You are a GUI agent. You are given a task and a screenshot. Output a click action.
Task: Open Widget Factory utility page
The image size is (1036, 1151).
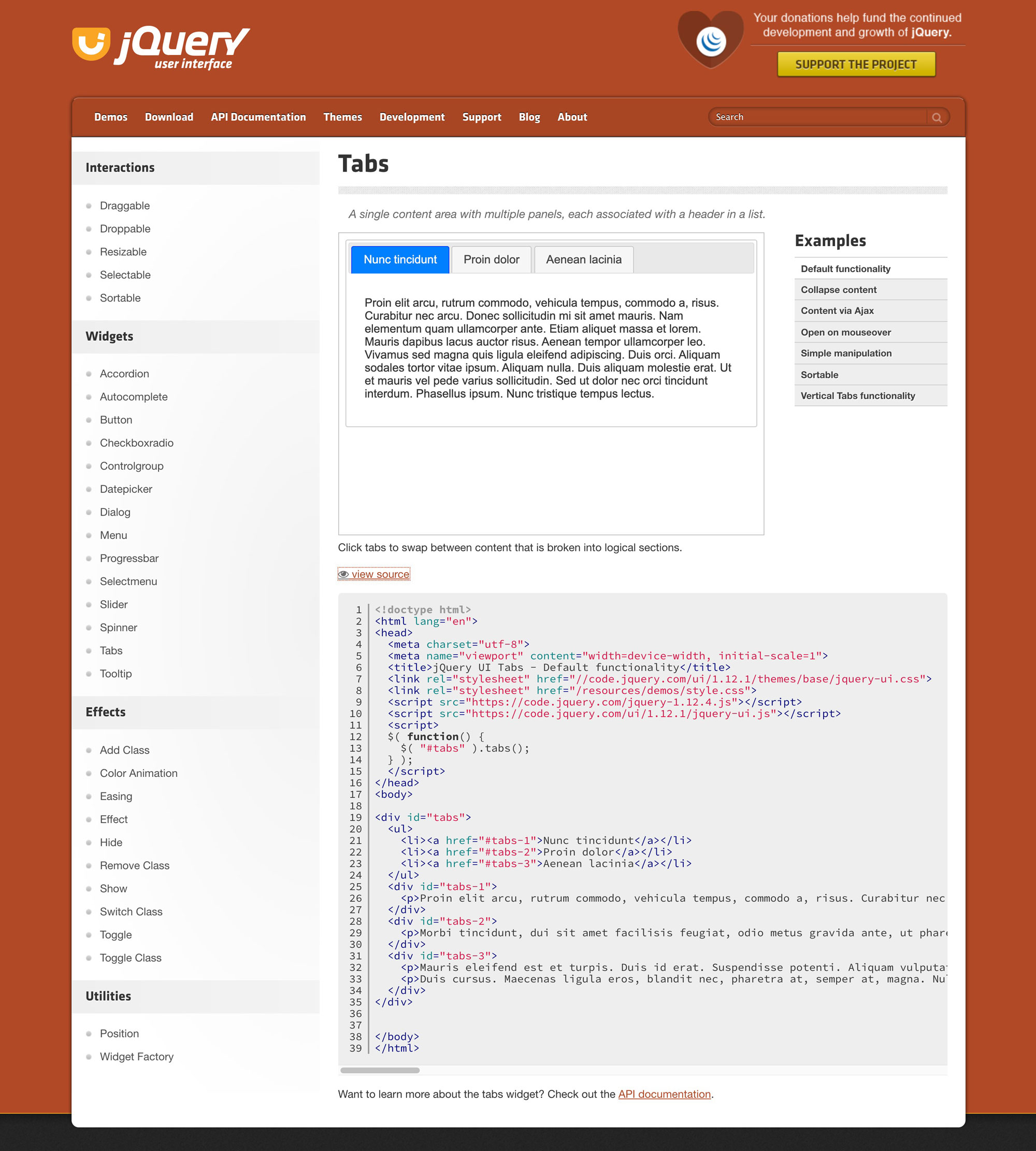pos(137,1057)
